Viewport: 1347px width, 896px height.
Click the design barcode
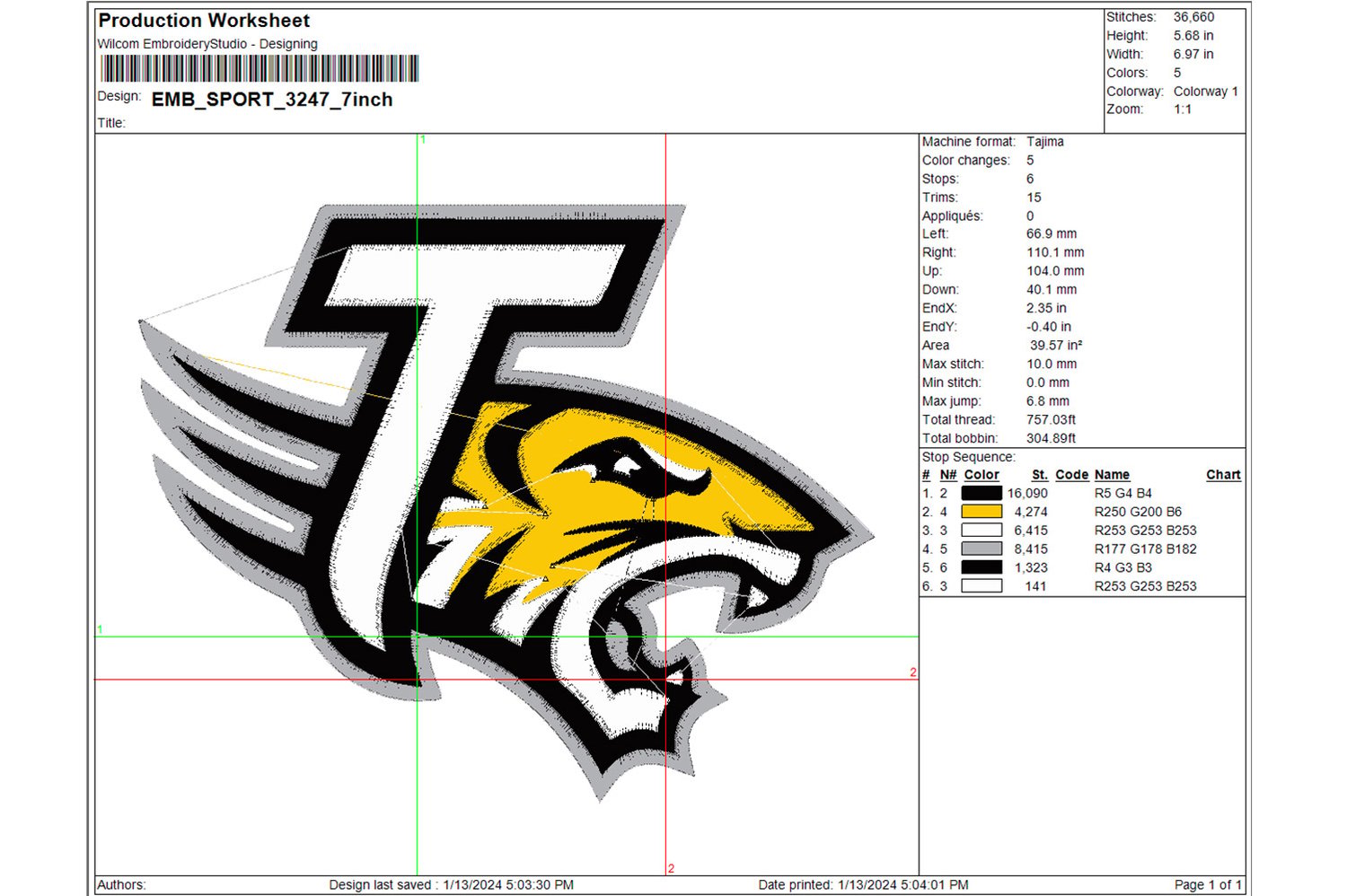click(260, 69)
